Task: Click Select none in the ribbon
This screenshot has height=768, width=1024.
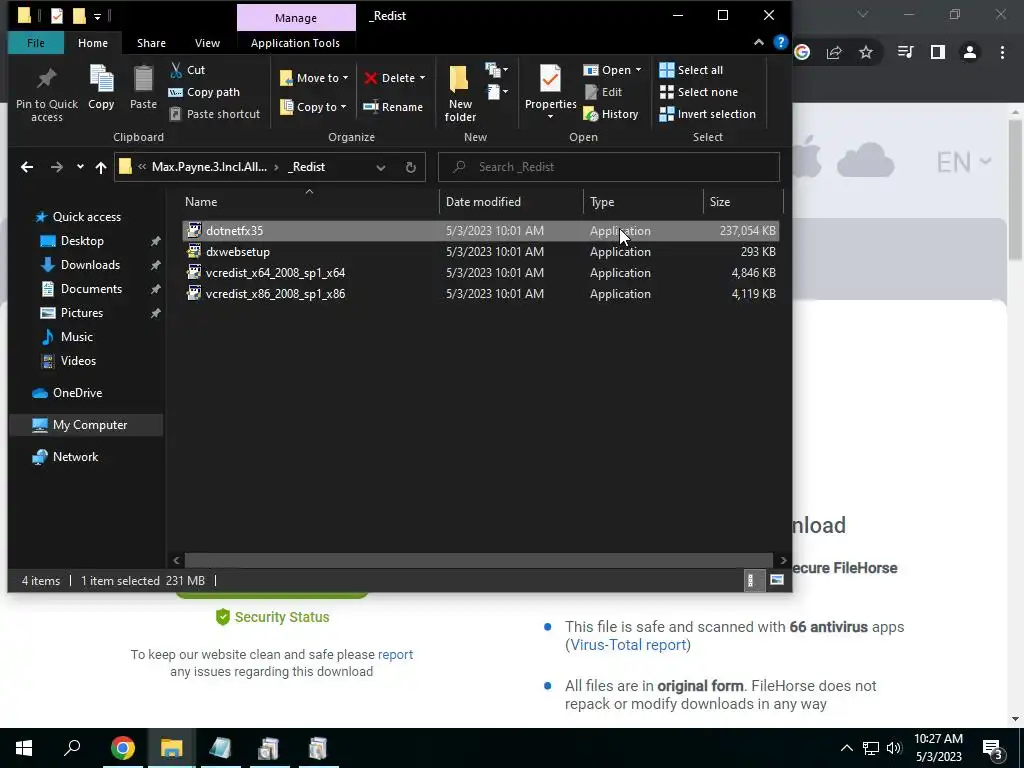Action: coord(699,92)
